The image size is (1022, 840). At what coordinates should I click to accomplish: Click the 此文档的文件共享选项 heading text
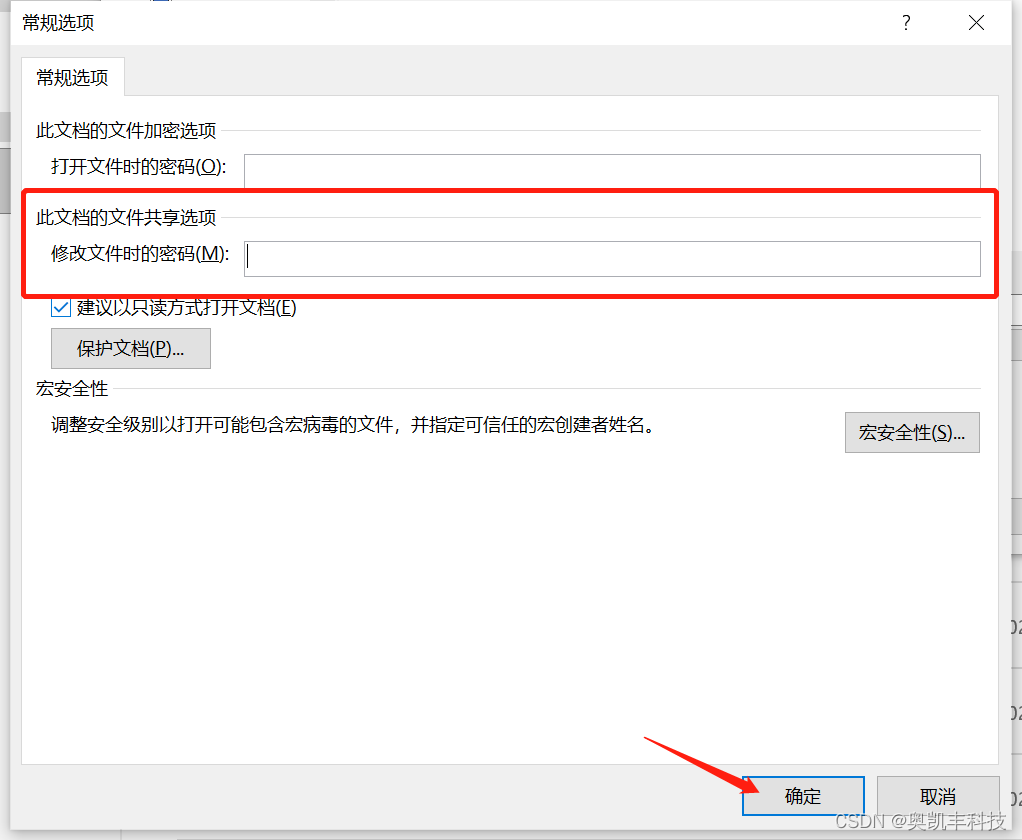click(x=126, y=218)
